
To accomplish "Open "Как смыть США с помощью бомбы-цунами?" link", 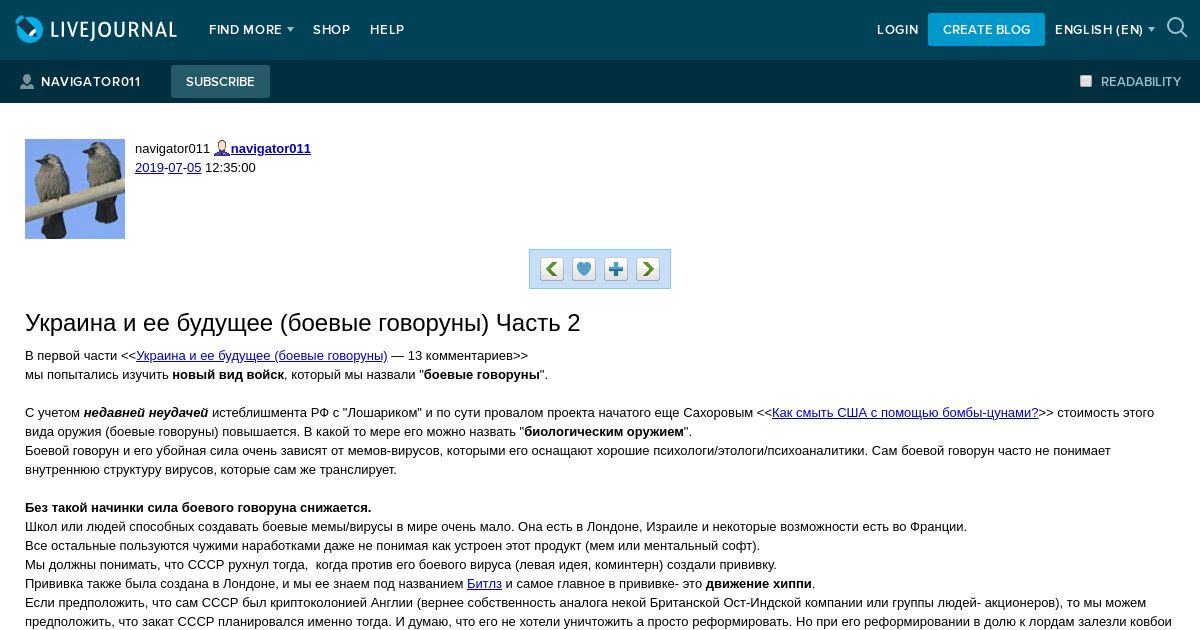I will pyautogui.click(x=905, y=412).
